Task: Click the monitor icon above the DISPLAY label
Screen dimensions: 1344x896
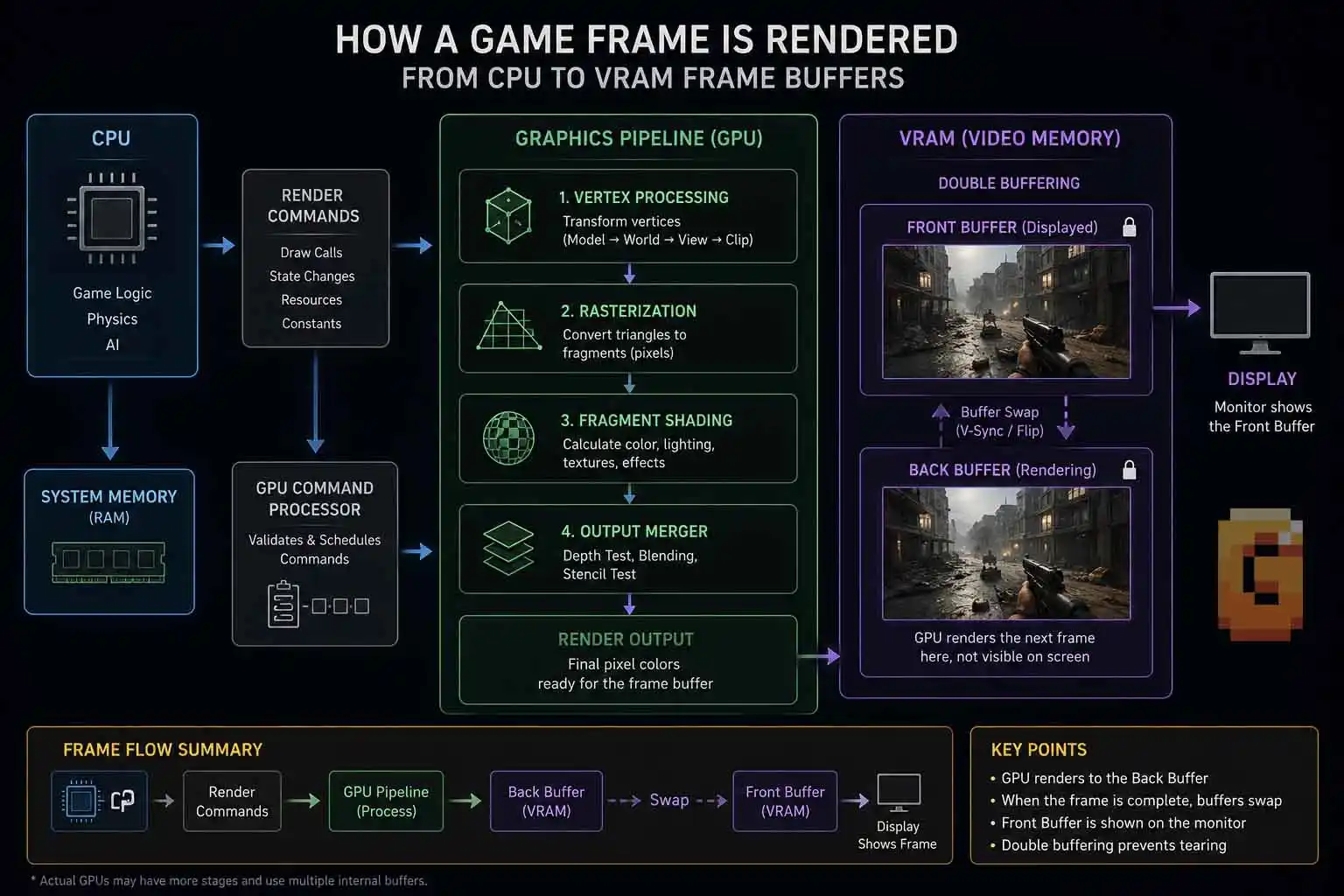Action: pos(1260,312)
